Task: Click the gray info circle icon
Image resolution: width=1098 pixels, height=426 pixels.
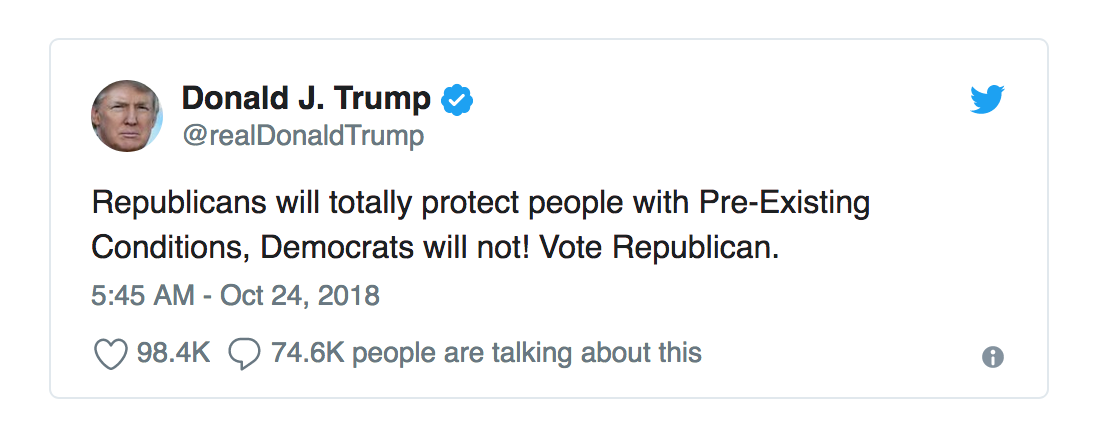Action: point(992,357)
